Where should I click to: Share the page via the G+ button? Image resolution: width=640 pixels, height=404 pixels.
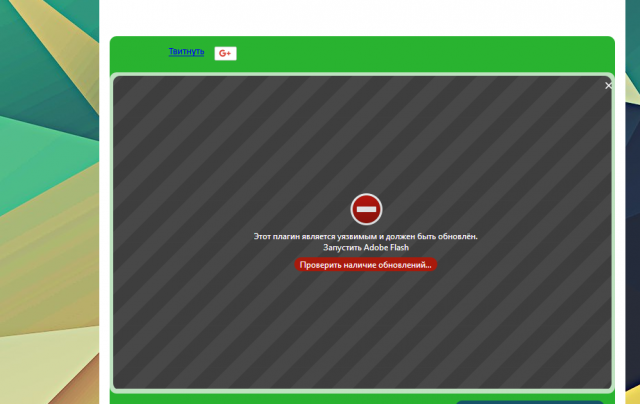tap(225, 53)
